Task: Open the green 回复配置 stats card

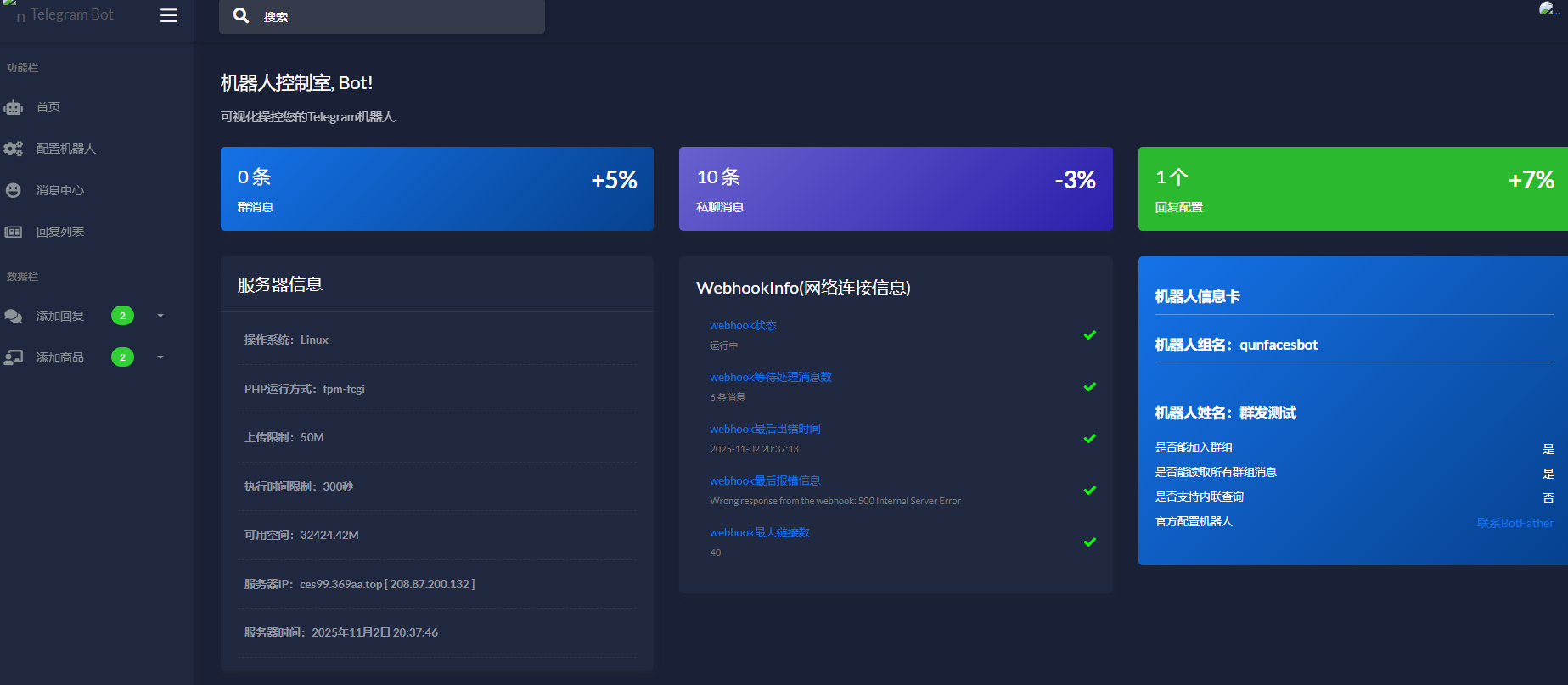Action: (1353, 188)
